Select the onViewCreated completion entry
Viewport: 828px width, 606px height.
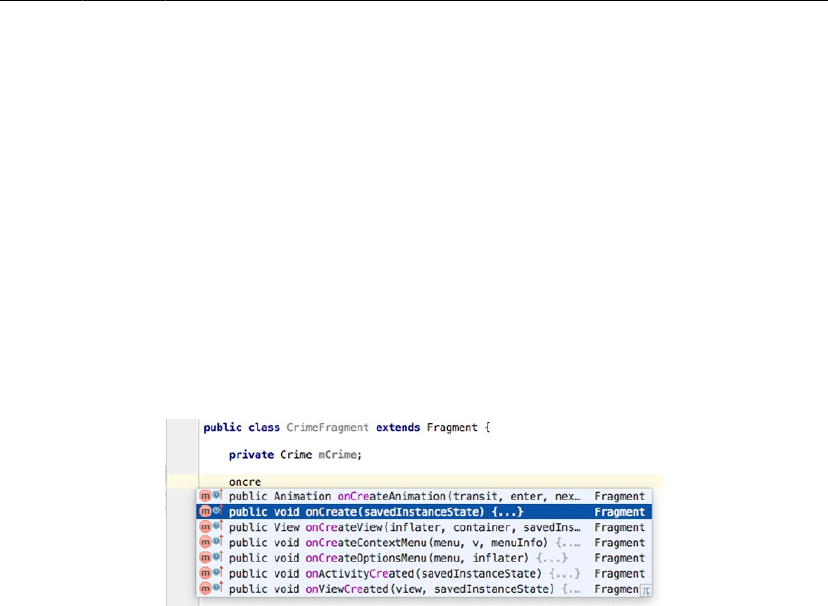coord(424,589)
